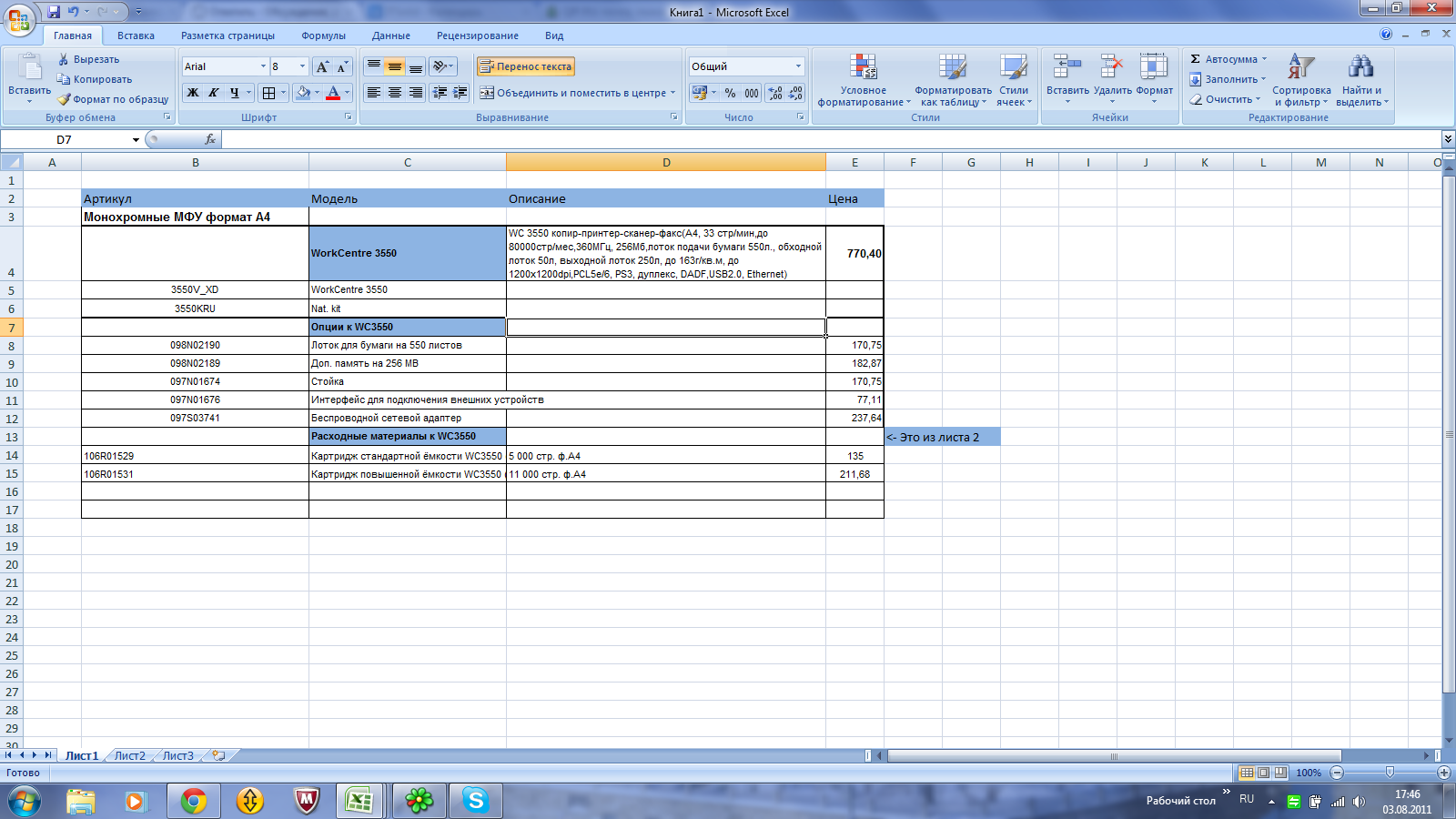Go to the Формулы tab
1456x819 pixels.
[x=323, y=35]
